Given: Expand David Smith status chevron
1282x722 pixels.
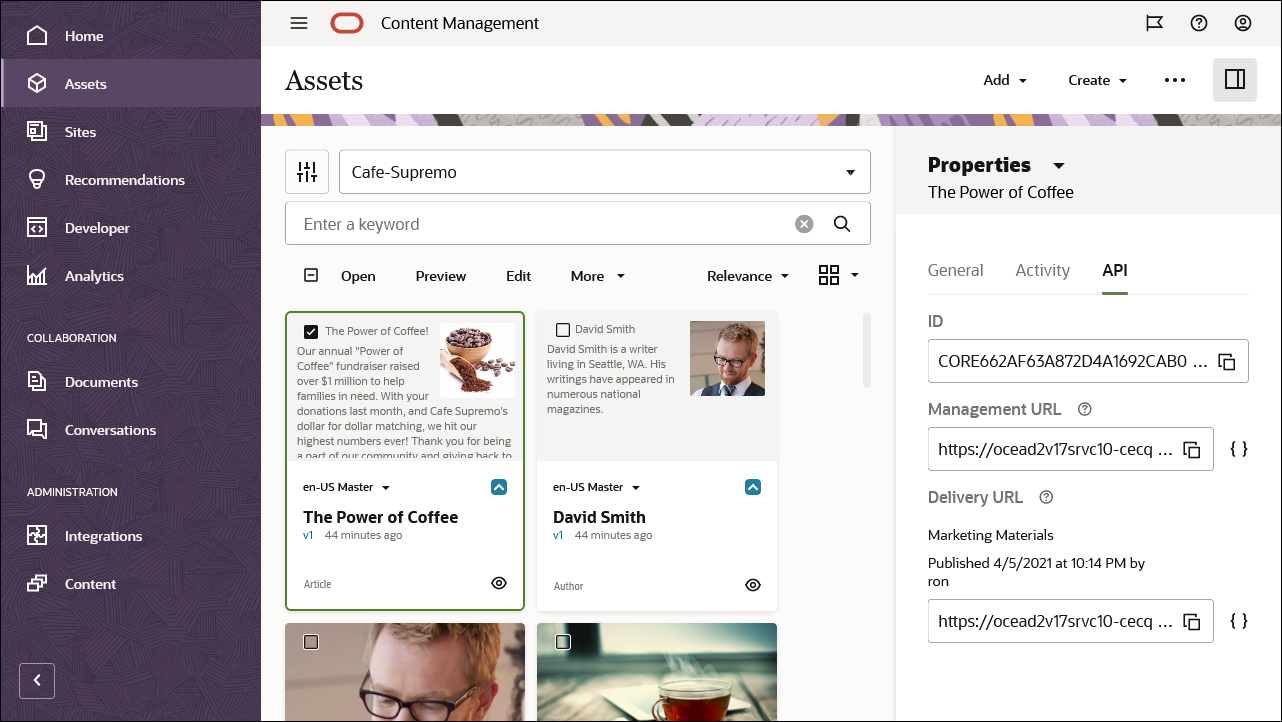Looking at the screenshot, I should pyautogui.click(x=753, y=487).
